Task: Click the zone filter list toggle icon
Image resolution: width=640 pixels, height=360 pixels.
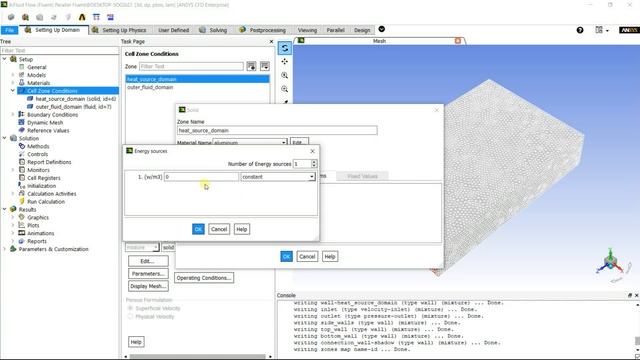Action: 251,66
